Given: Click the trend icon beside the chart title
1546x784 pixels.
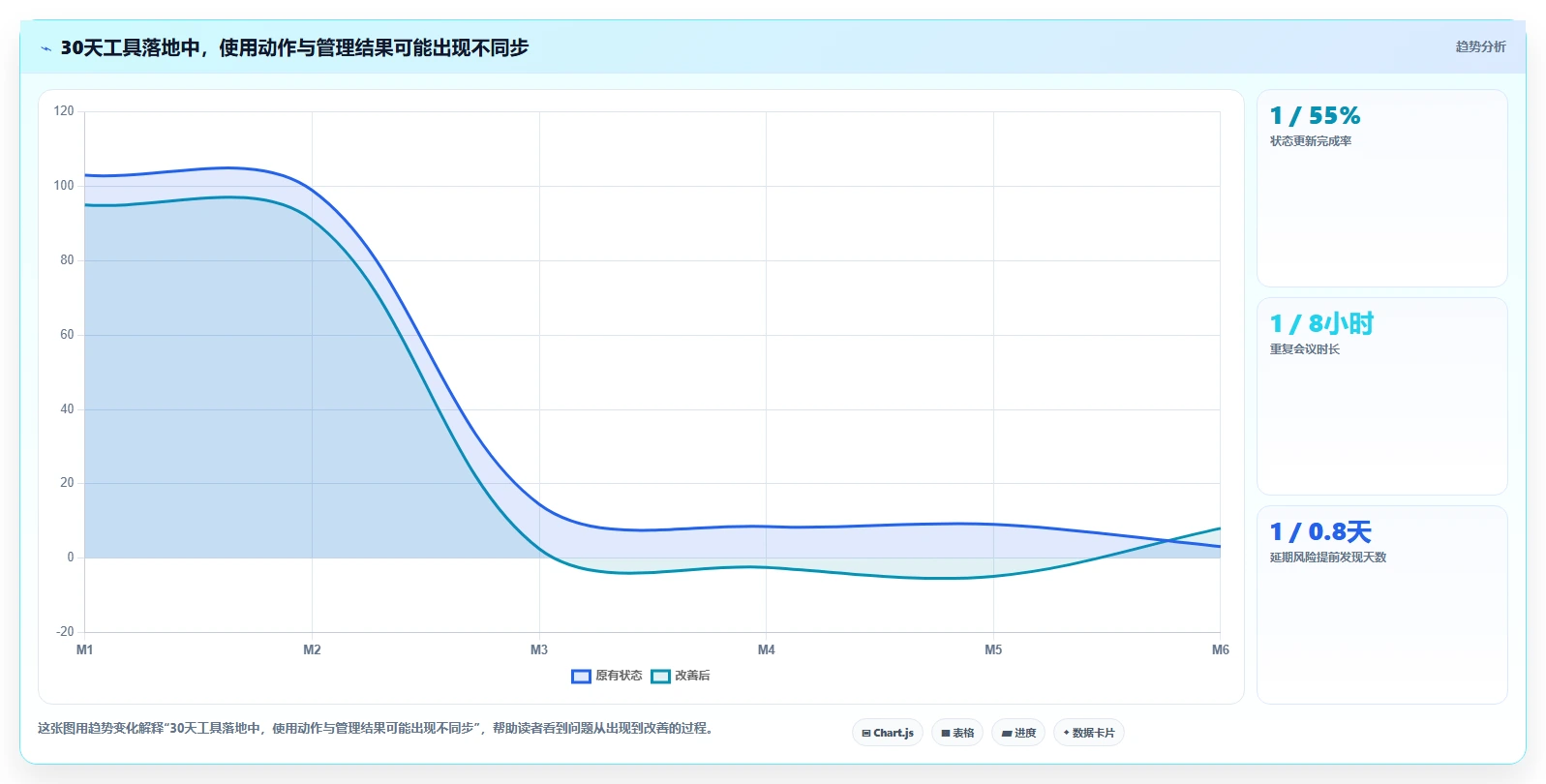Looking at the screenshot, I should tap(45, 48).
